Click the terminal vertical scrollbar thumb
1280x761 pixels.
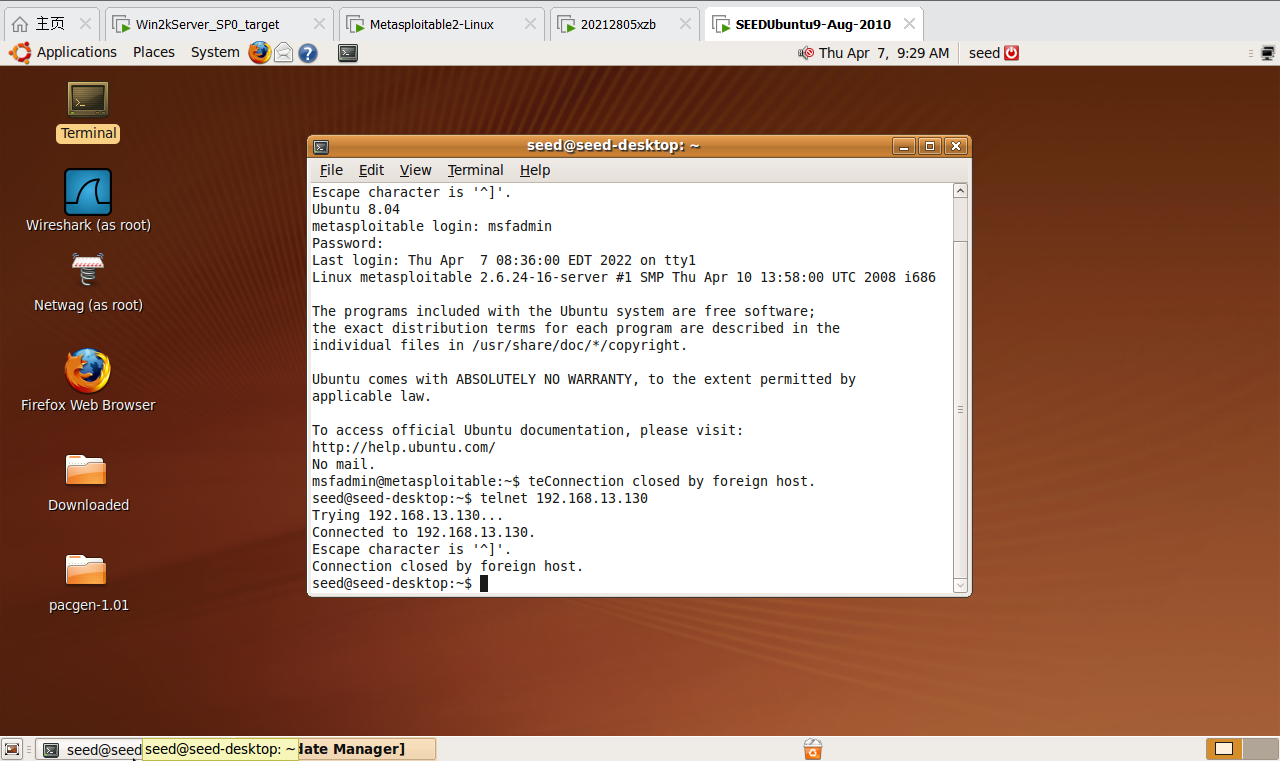[x=960, y=409]
